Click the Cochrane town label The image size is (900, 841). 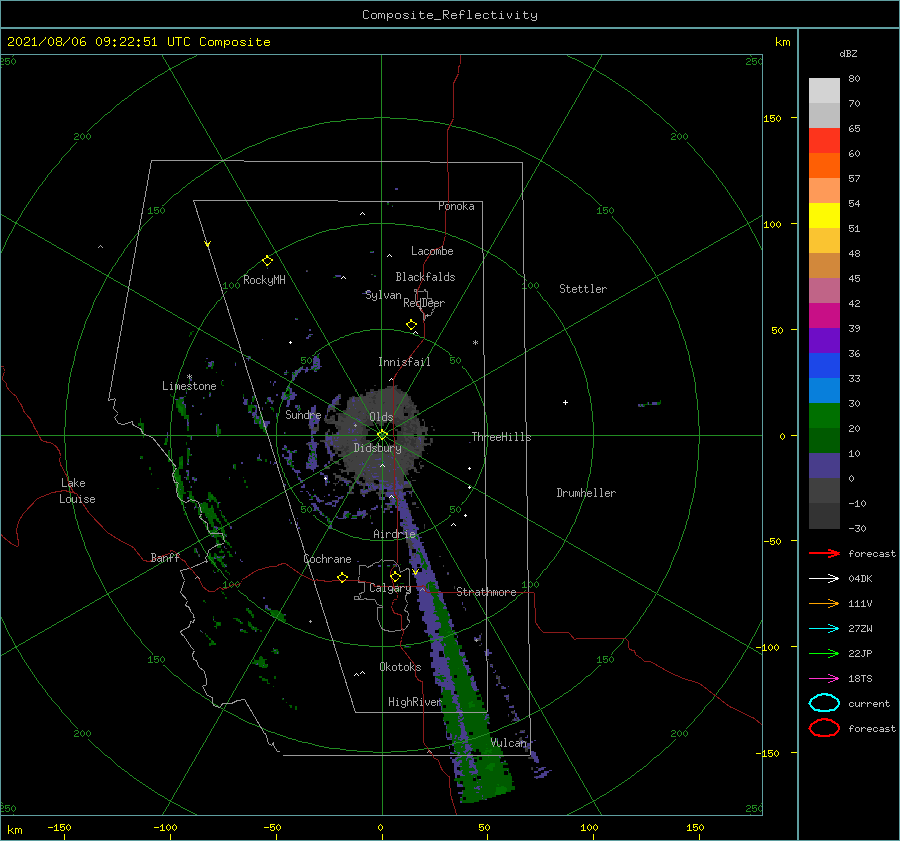(327, 559)
